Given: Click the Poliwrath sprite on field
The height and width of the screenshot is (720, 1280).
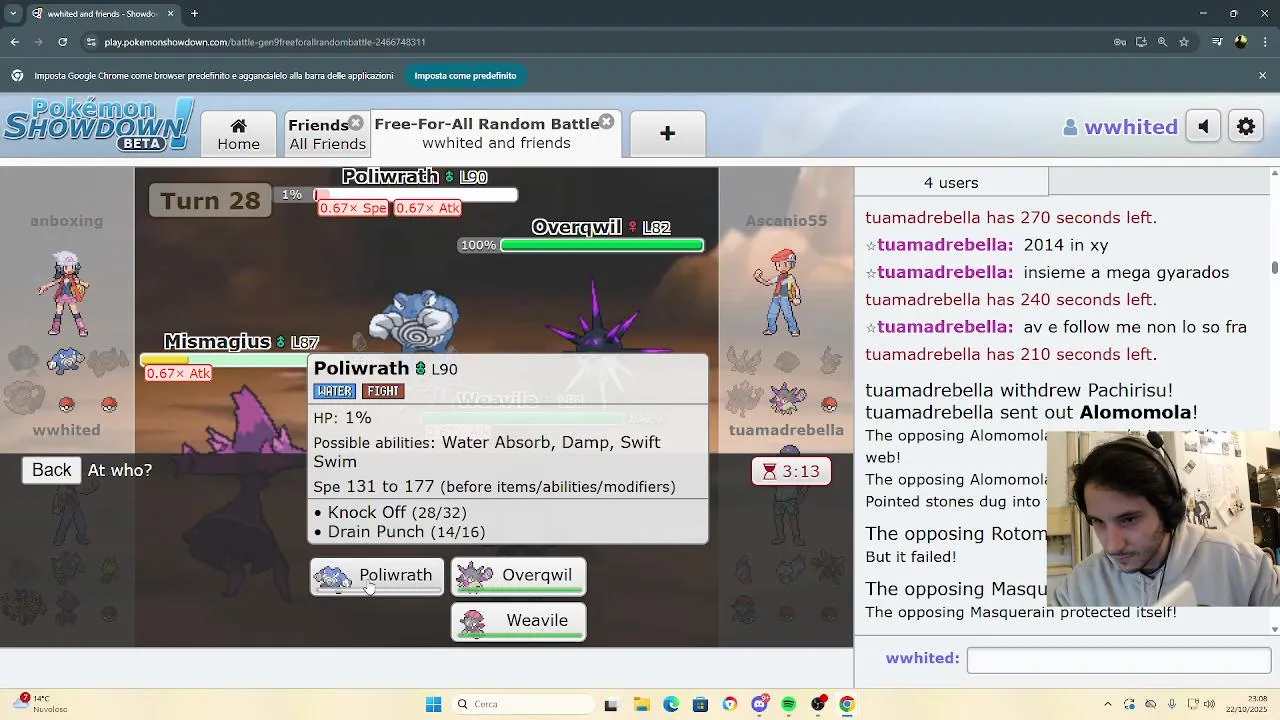Looking at the screenshot, I should 415,322.
